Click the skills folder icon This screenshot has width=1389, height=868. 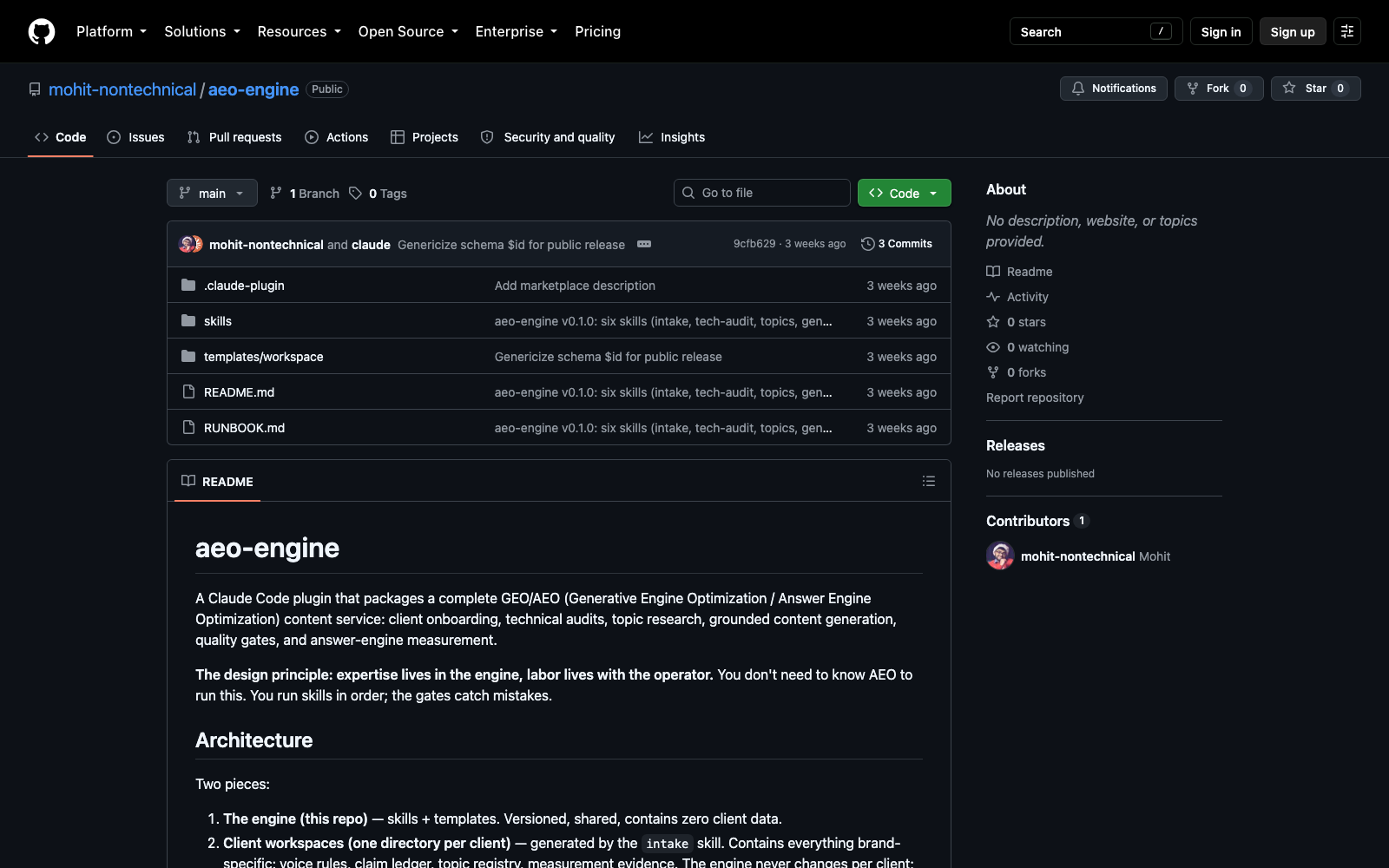[188, 320]
